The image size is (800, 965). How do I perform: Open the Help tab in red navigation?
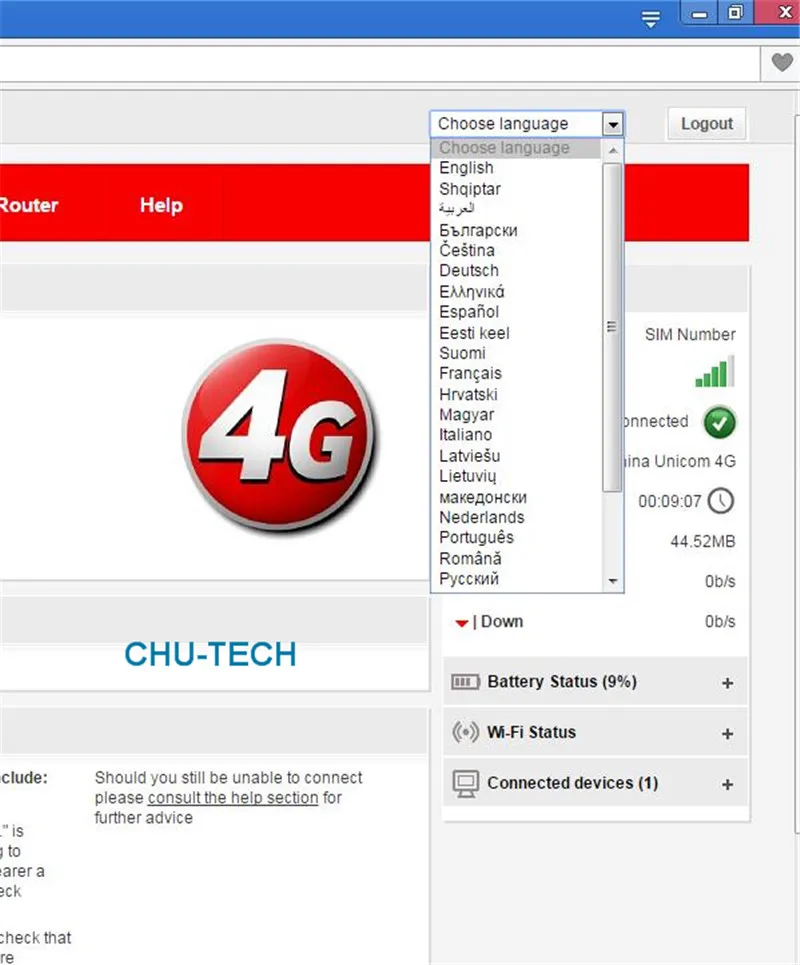click(x=161, y=205)
